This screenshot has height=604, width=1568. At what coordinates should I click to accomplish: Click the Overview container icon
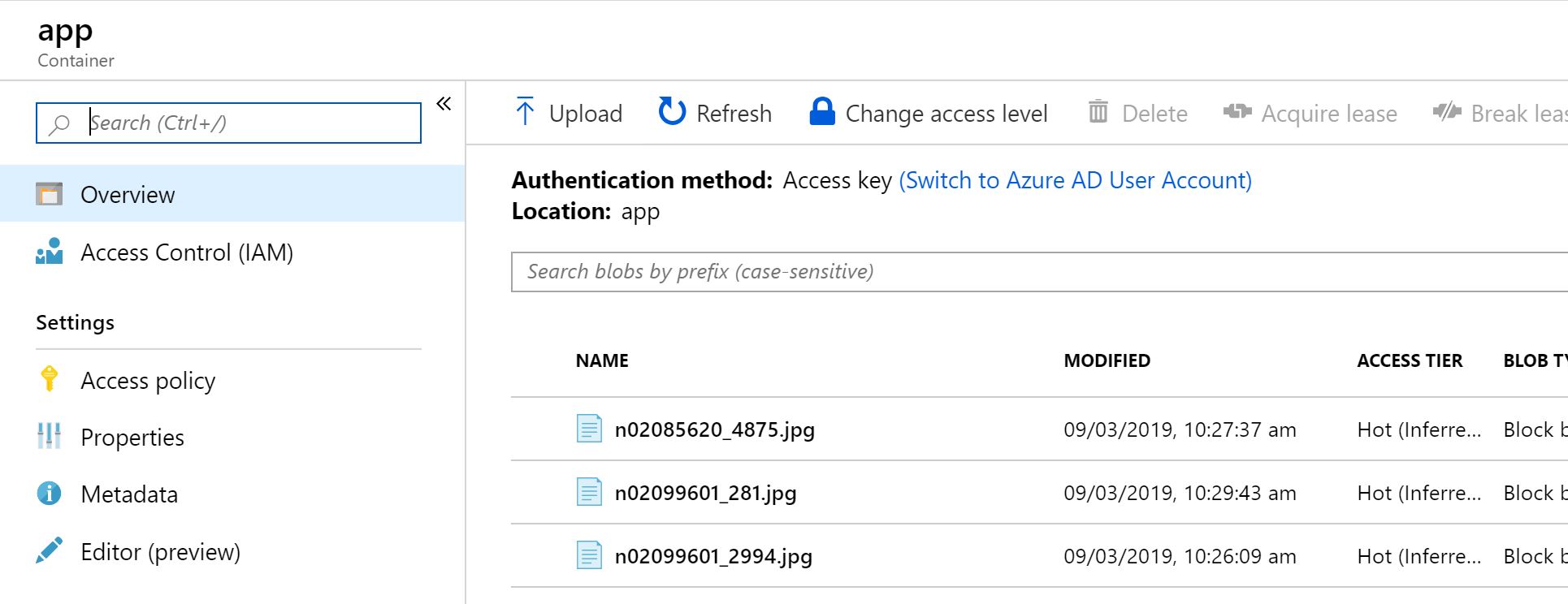pos(50,194)
